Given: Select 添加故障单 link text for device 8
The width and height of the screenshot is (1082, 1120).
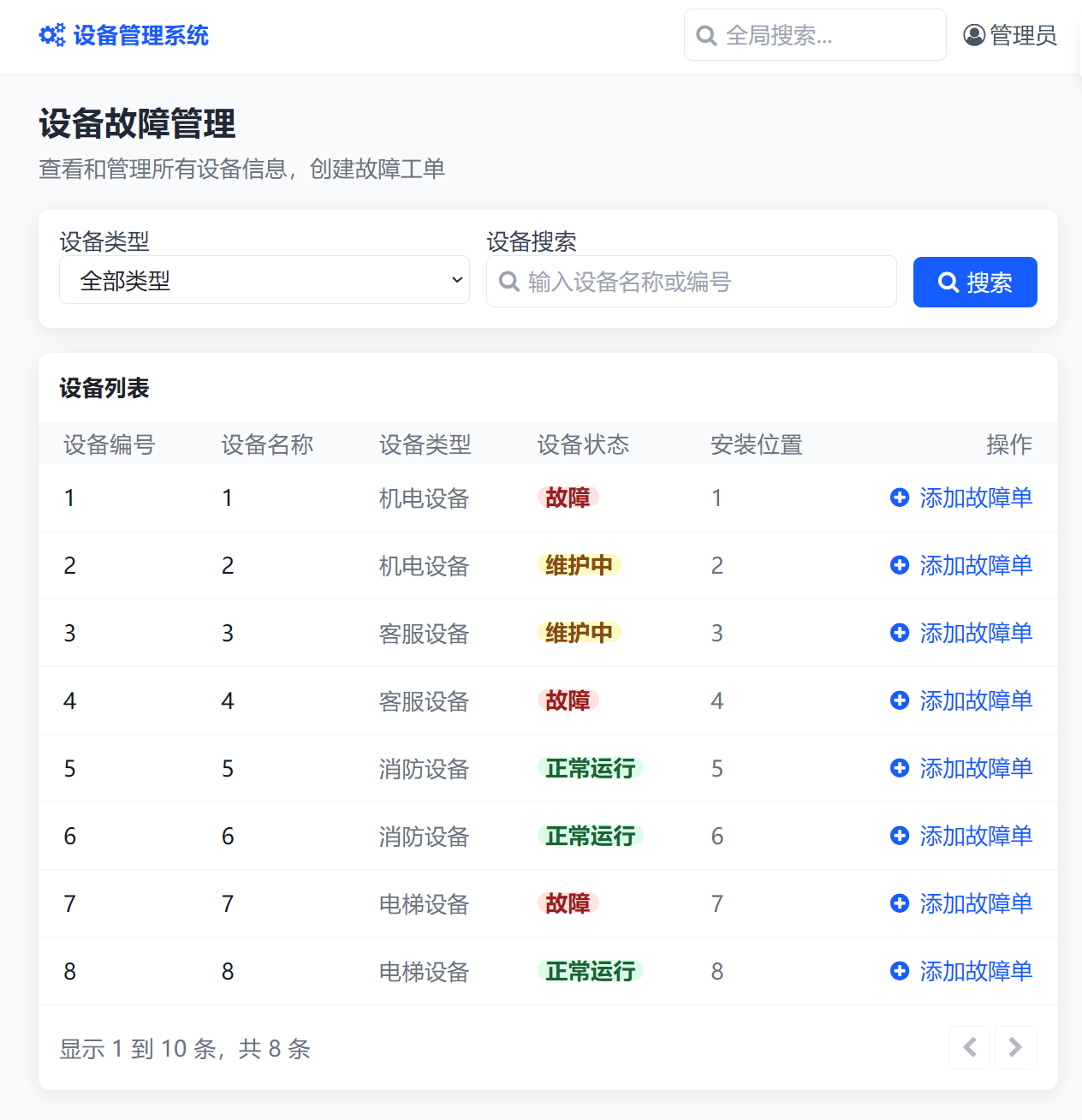Looking at the screenshot, I should click(976, 971).
